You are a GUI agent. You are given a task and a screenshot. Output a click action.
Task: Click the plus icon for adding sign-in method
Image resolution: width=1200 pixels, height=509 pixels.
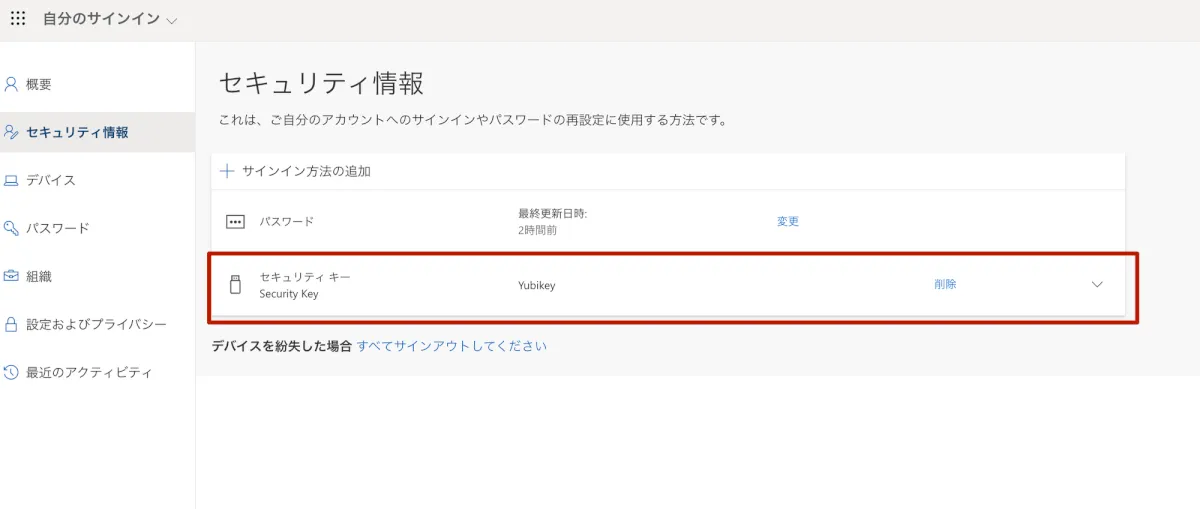(227, 171)
